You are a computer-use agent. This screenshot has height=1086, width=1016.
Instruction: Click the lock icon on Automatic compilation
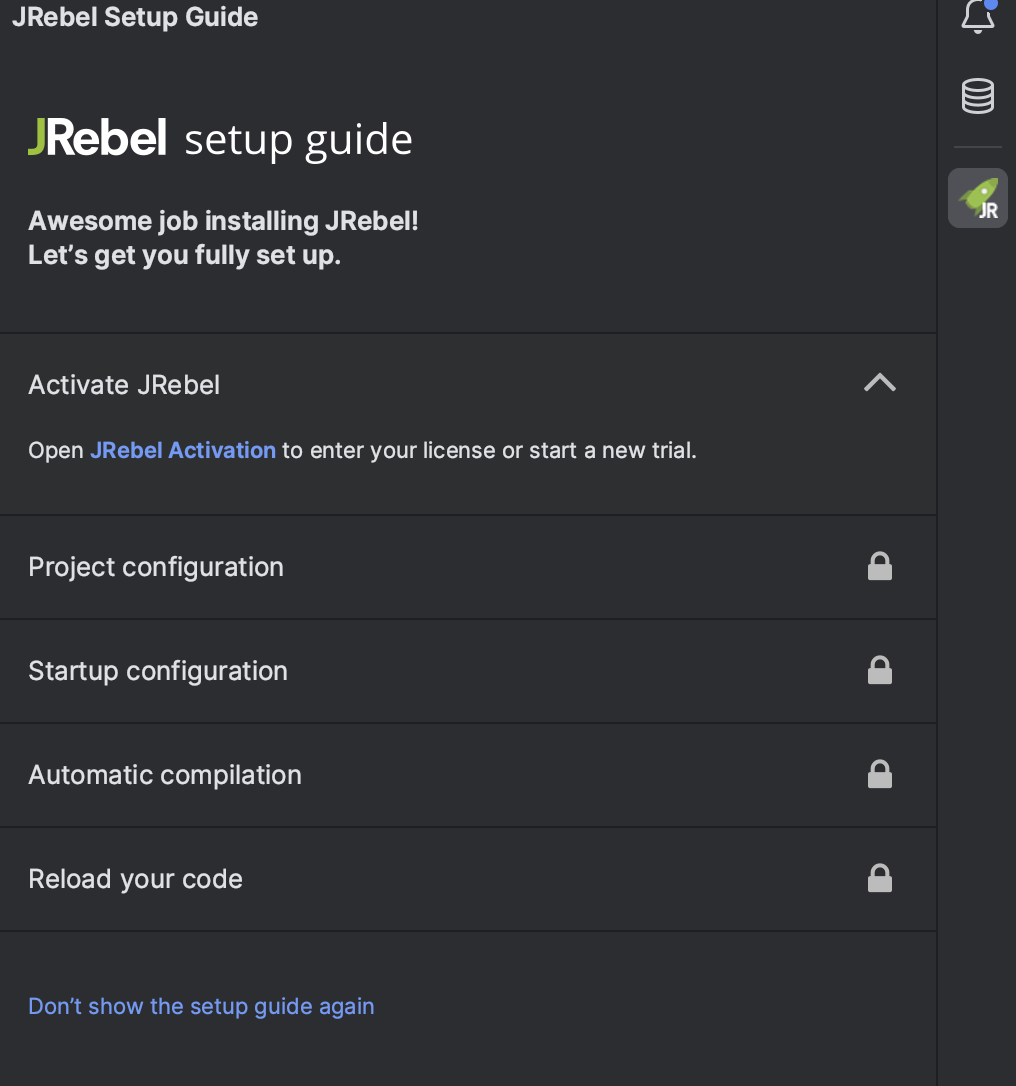tap(880, 774)
